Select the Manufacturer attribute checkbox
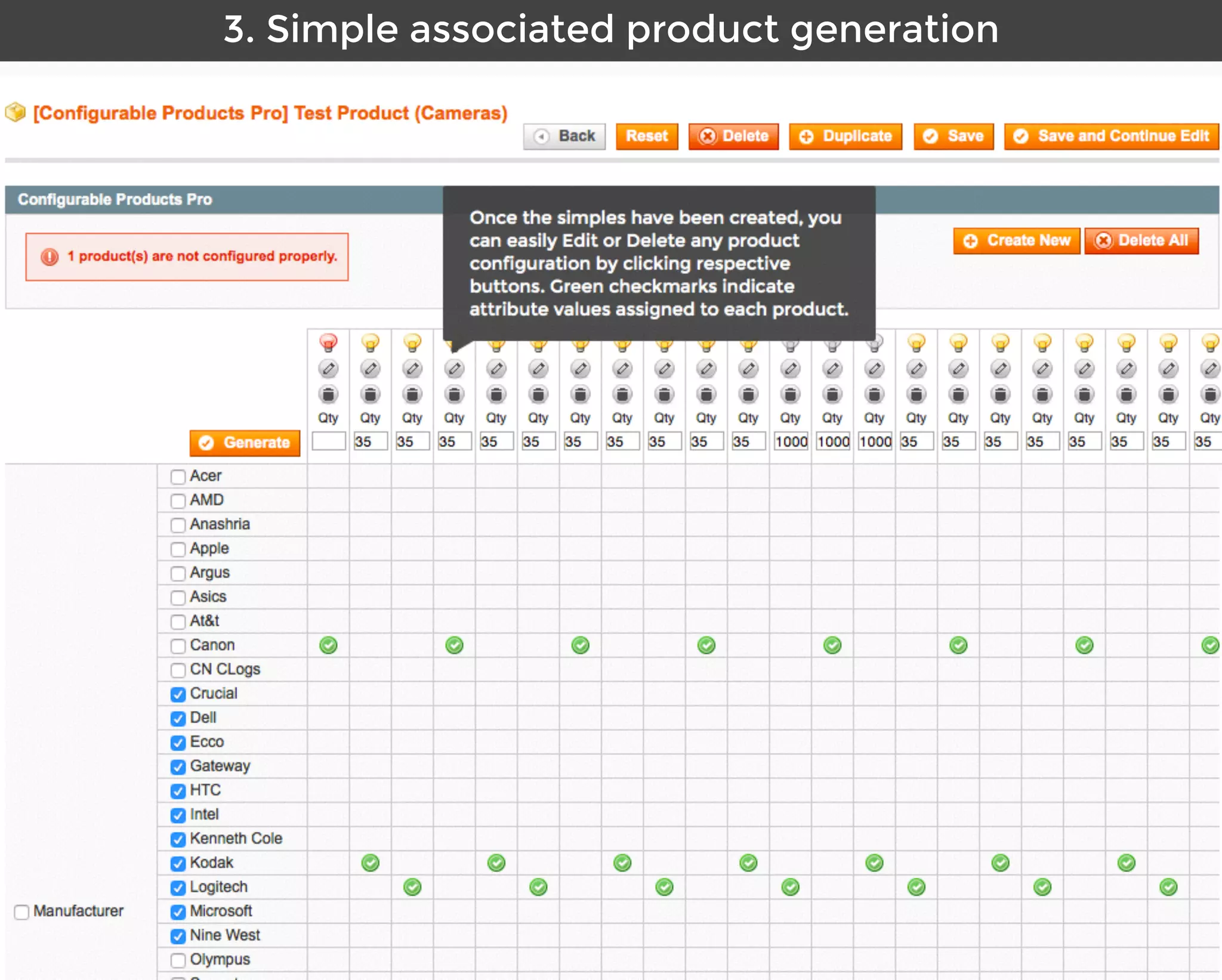The width and height of the screenshot is (1222, 980). tap(21, 912)
